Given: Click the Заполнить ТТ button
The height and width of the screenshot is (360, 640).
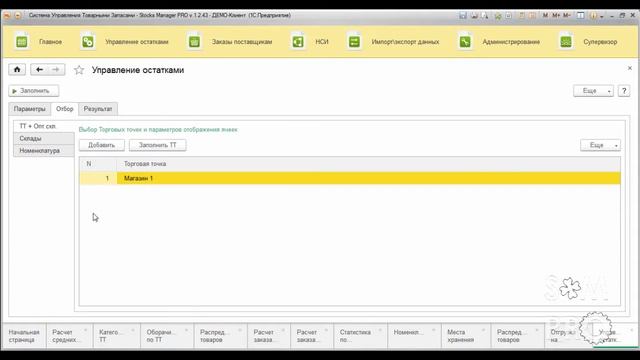Looking at the screenshot, I should [x=158, y=145].
